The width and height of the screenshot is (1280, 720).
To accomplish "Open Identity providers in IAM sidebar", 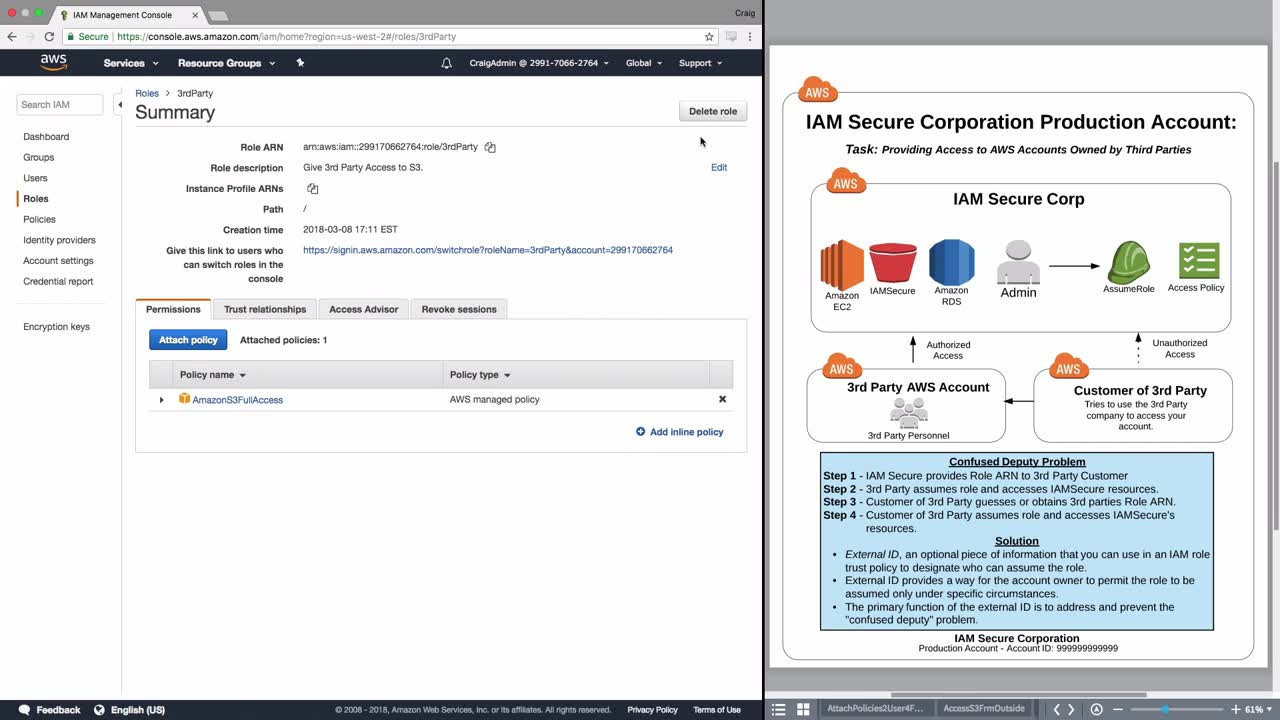I will tap(60, 240).
